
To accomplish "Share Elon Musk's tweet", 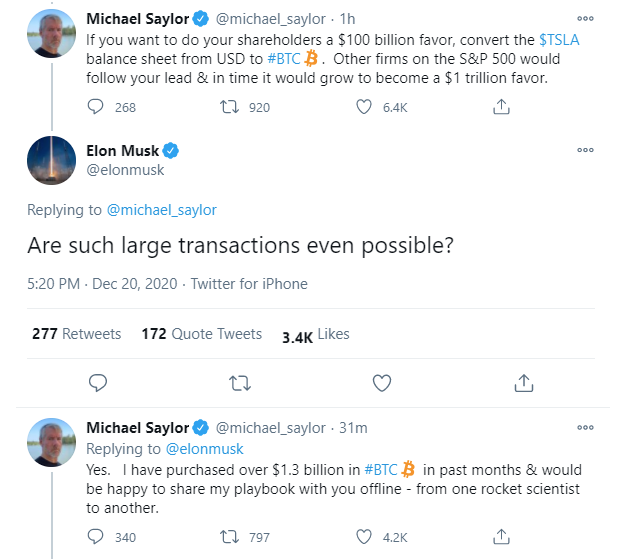I will point(522,382).
